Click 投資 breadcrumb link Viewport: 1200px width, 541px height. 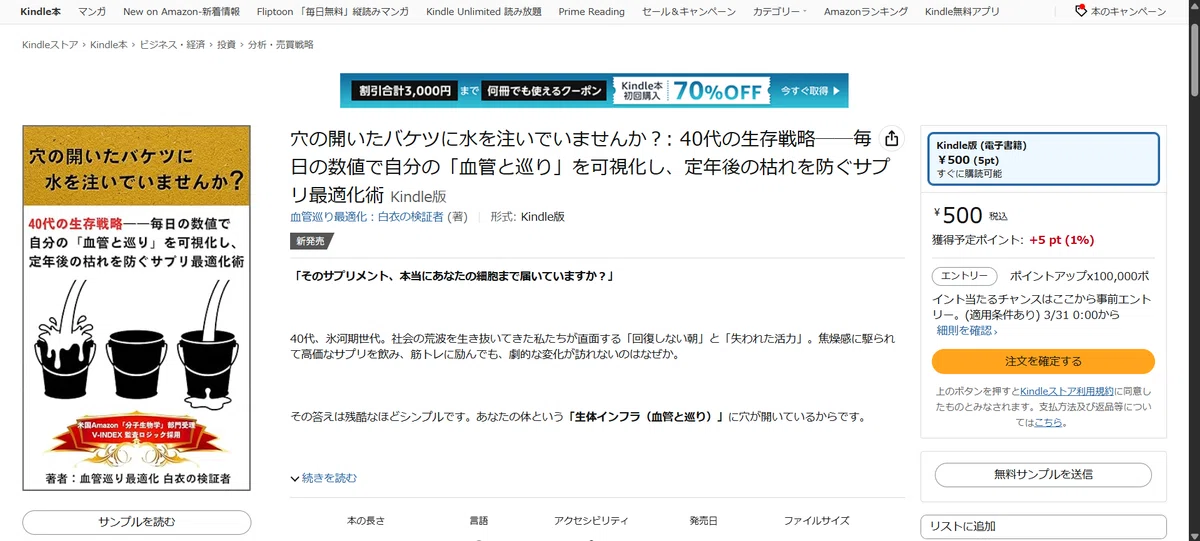[x=226, y=45]
